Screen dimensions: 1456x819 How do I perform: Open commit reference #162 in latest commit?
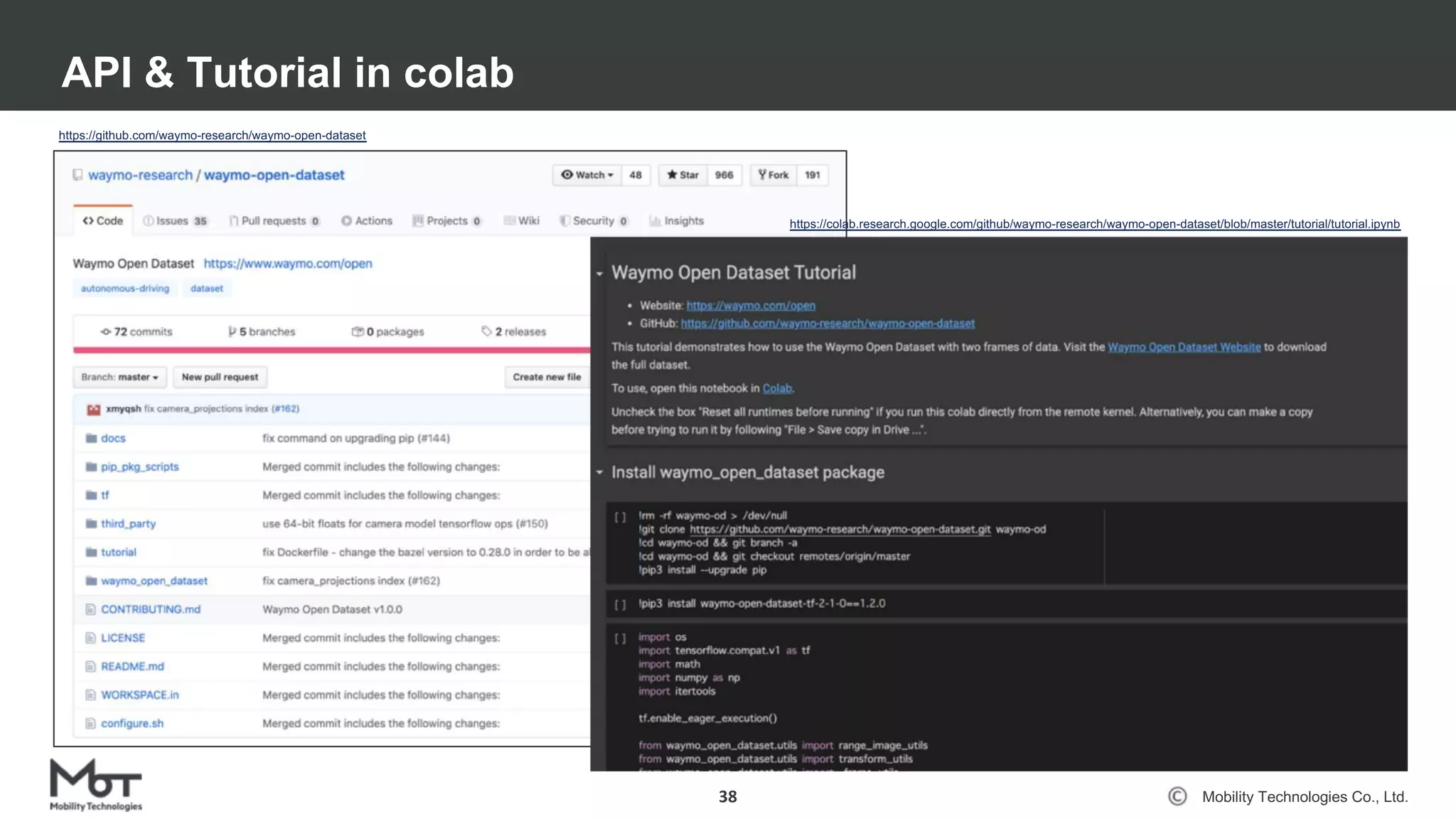(x=285, y=409)
